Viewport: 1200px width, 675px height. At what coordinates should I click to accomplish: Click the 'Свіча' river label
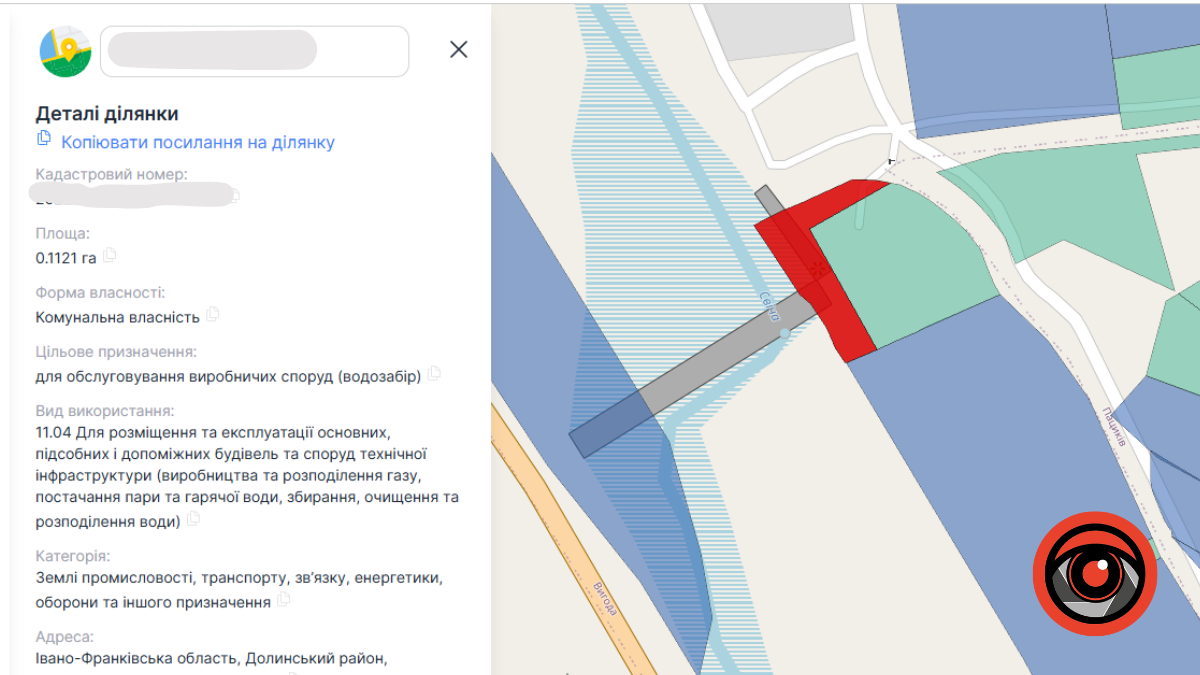(768, 305)
